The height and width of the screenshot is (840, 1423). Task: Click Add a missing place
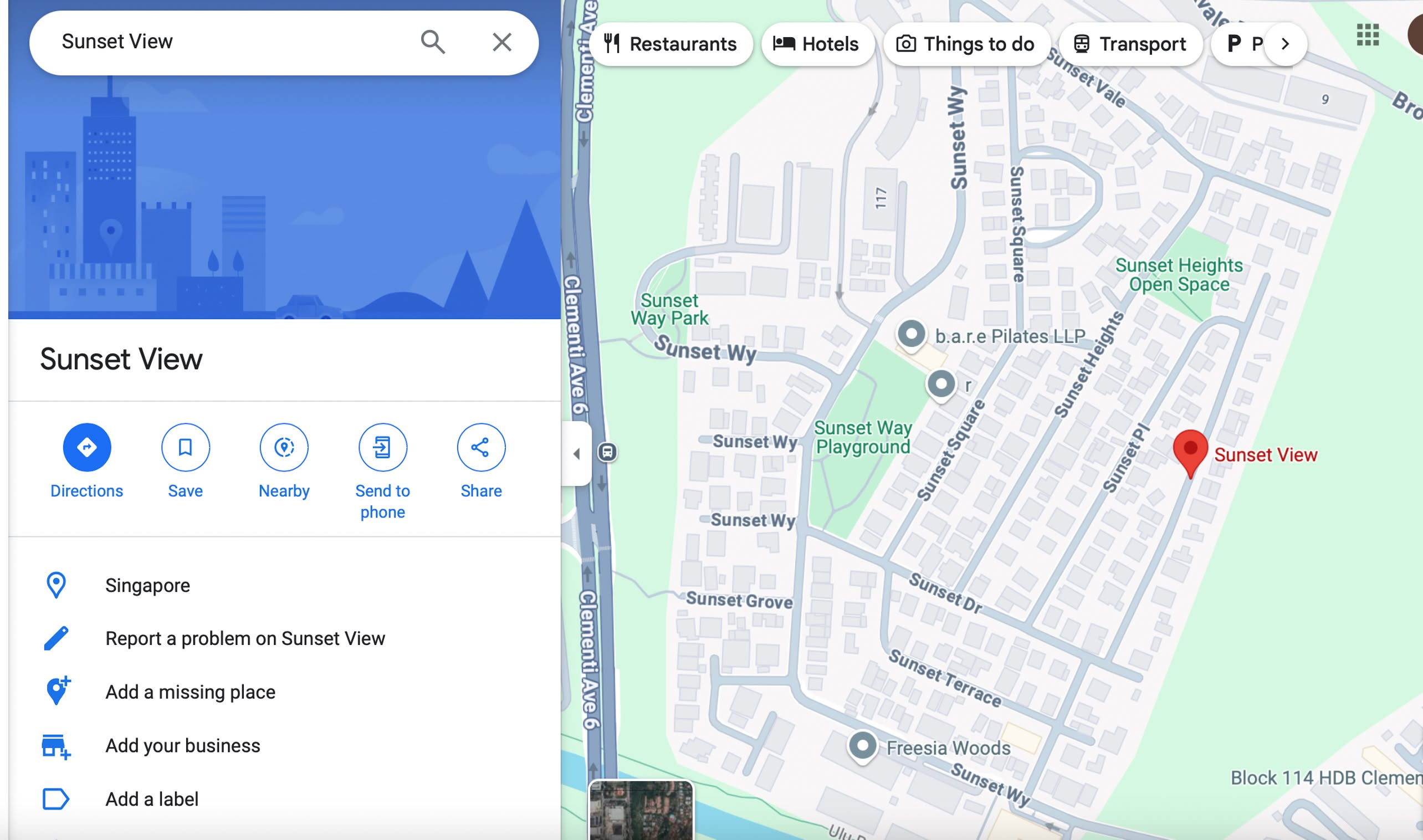click(x=190, y=692)
